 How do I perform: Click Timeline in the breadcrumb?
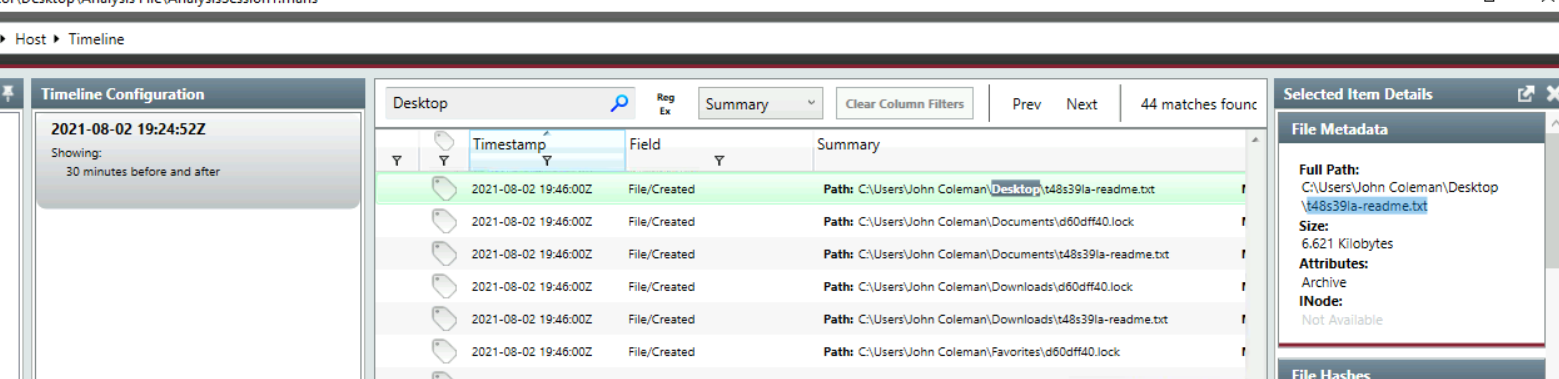point(96,39)
